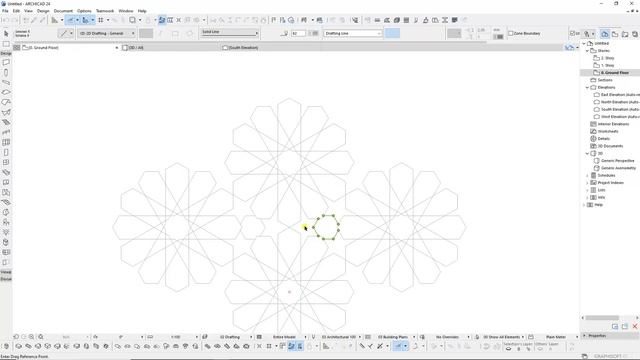
Task: Select 2. Story in the Navigator
Action: click(x=607, y=58)
